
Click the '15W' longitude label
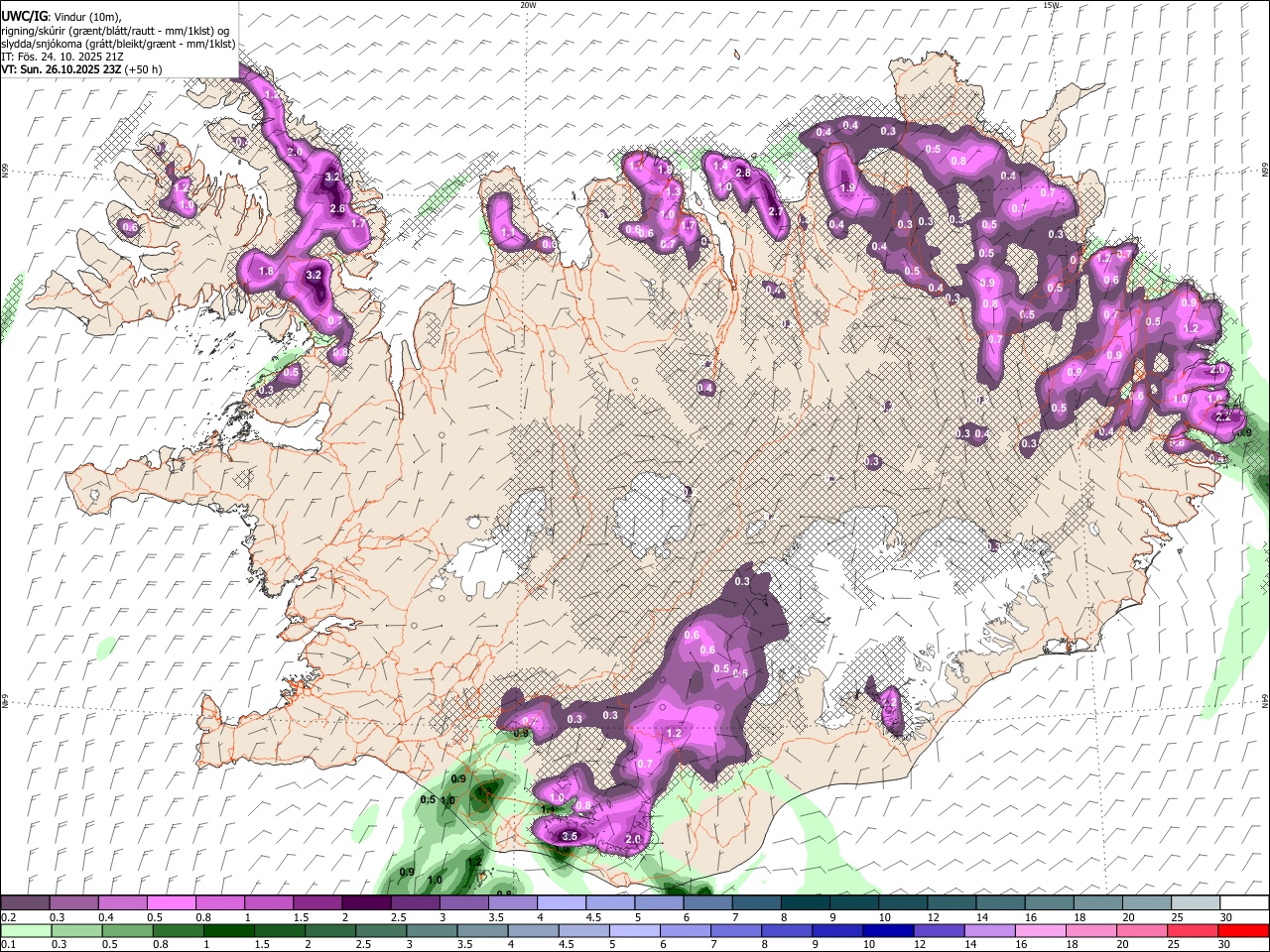pyautogui.click(x=1052, y=5)
